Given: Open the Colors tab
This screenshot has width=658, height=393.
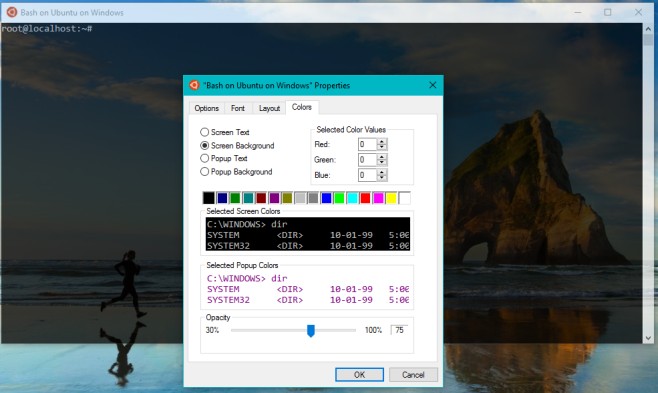Looking at the screenshot, I should pyautogui.click(x=302, y=107).
